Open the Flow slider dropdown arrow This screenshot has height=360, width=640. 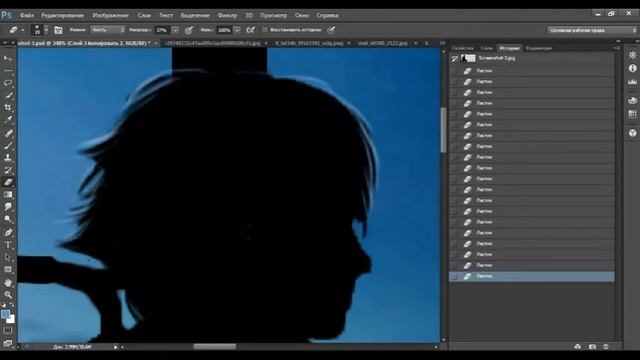[237, 30]
